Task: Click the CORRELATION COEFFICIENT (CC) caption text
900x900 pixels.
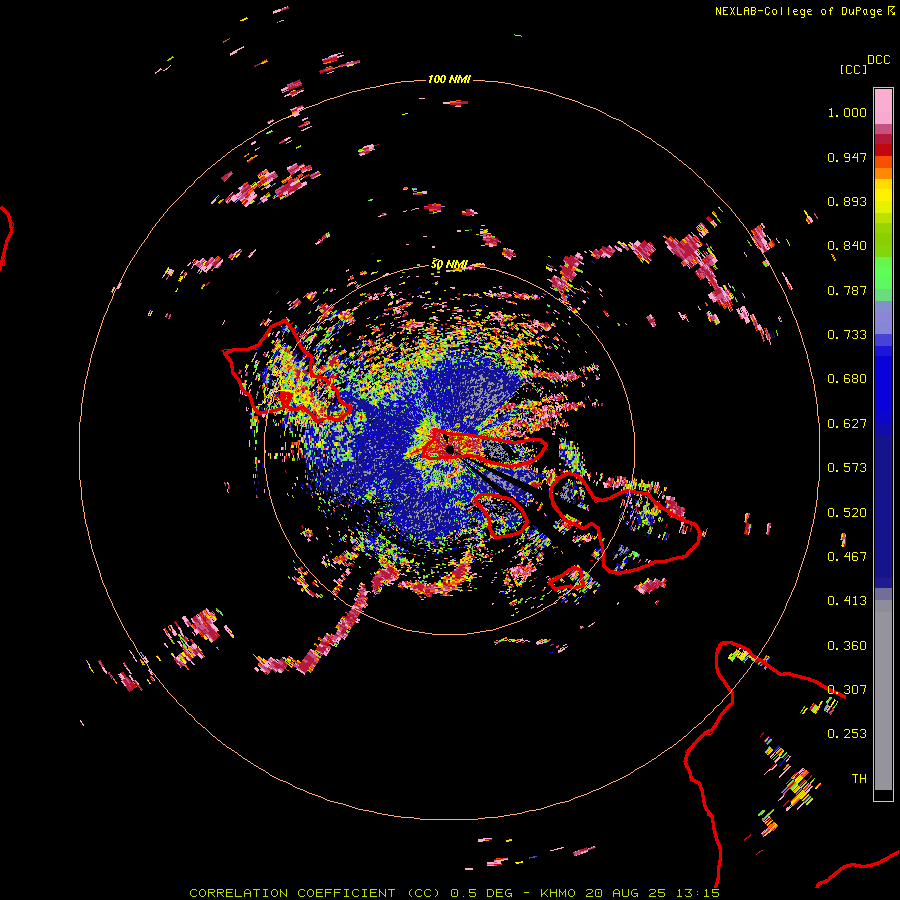Action: point(315,893)
